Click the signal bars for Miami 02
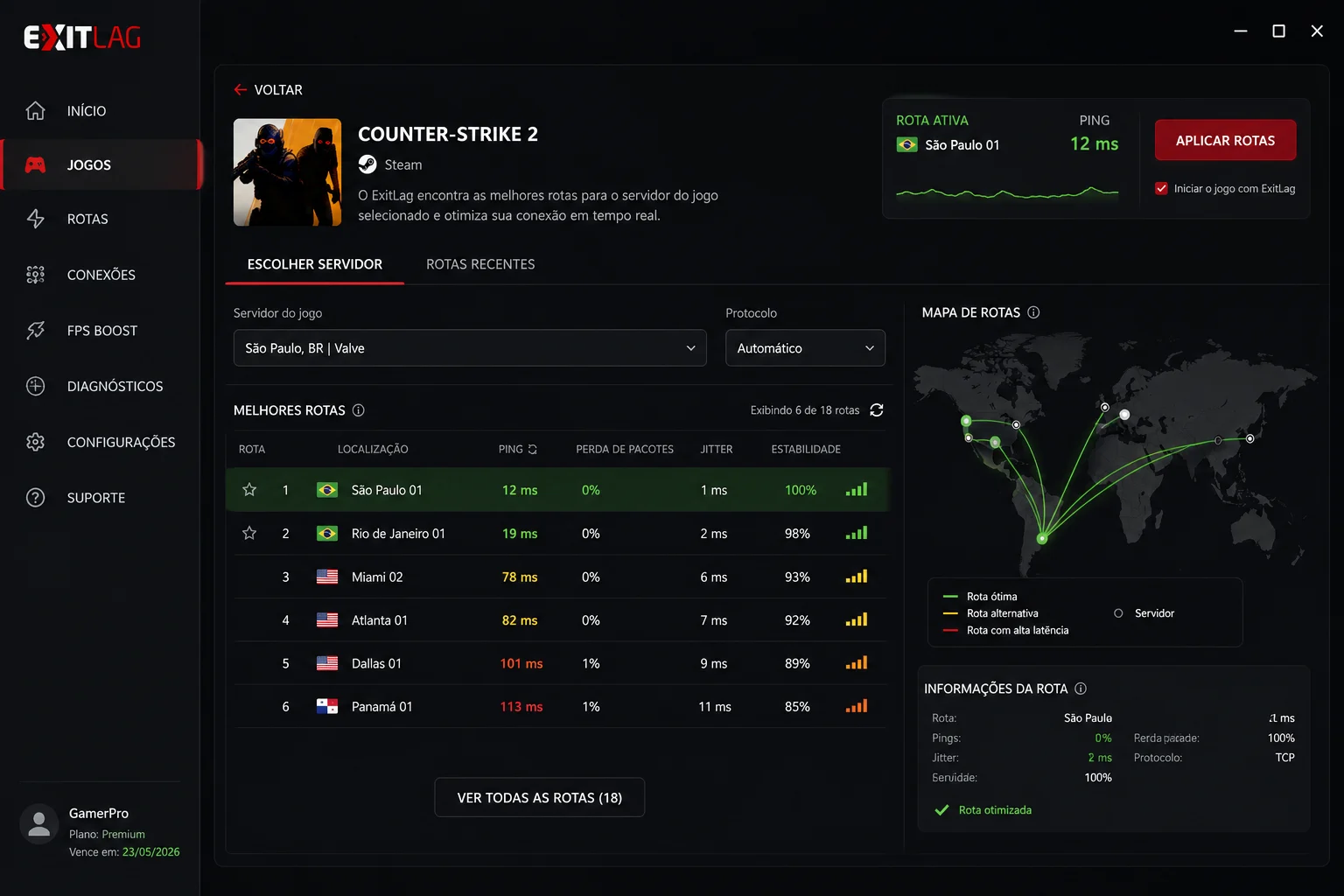The height and width of the screenshot is (896, 1344). 857,576
